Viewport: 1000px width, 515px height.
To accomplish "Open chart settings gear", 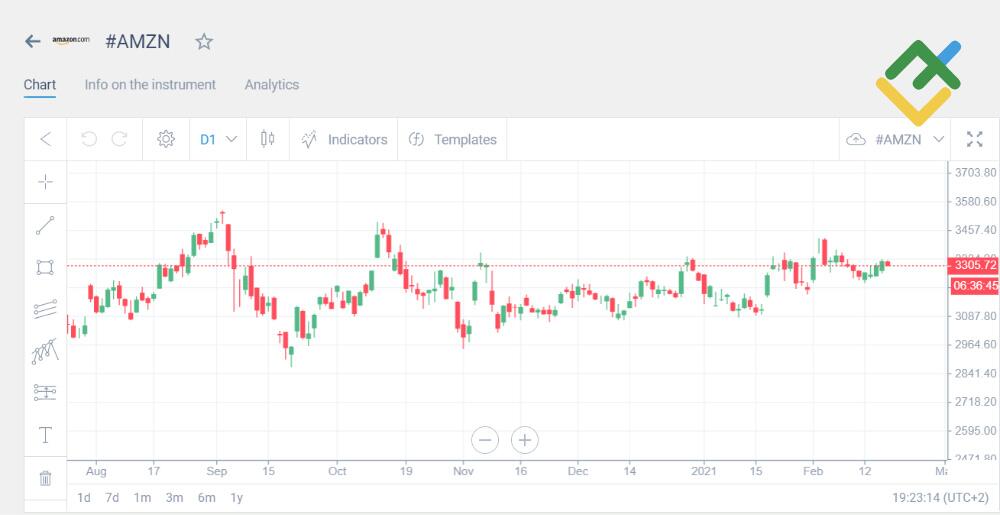I will coord(166,139).
